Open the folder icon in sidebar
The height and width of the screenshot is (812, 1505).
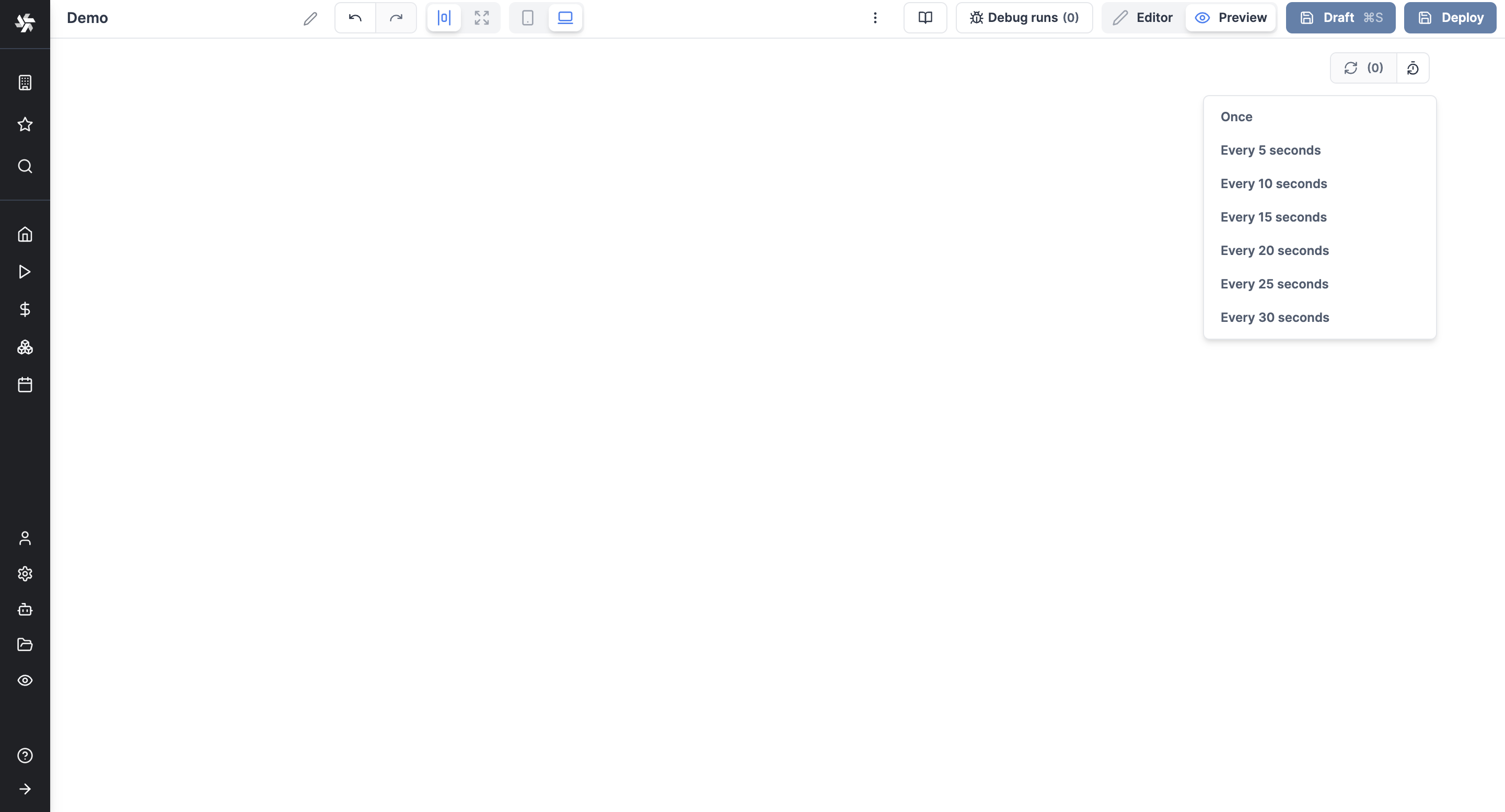coord(25,644)
